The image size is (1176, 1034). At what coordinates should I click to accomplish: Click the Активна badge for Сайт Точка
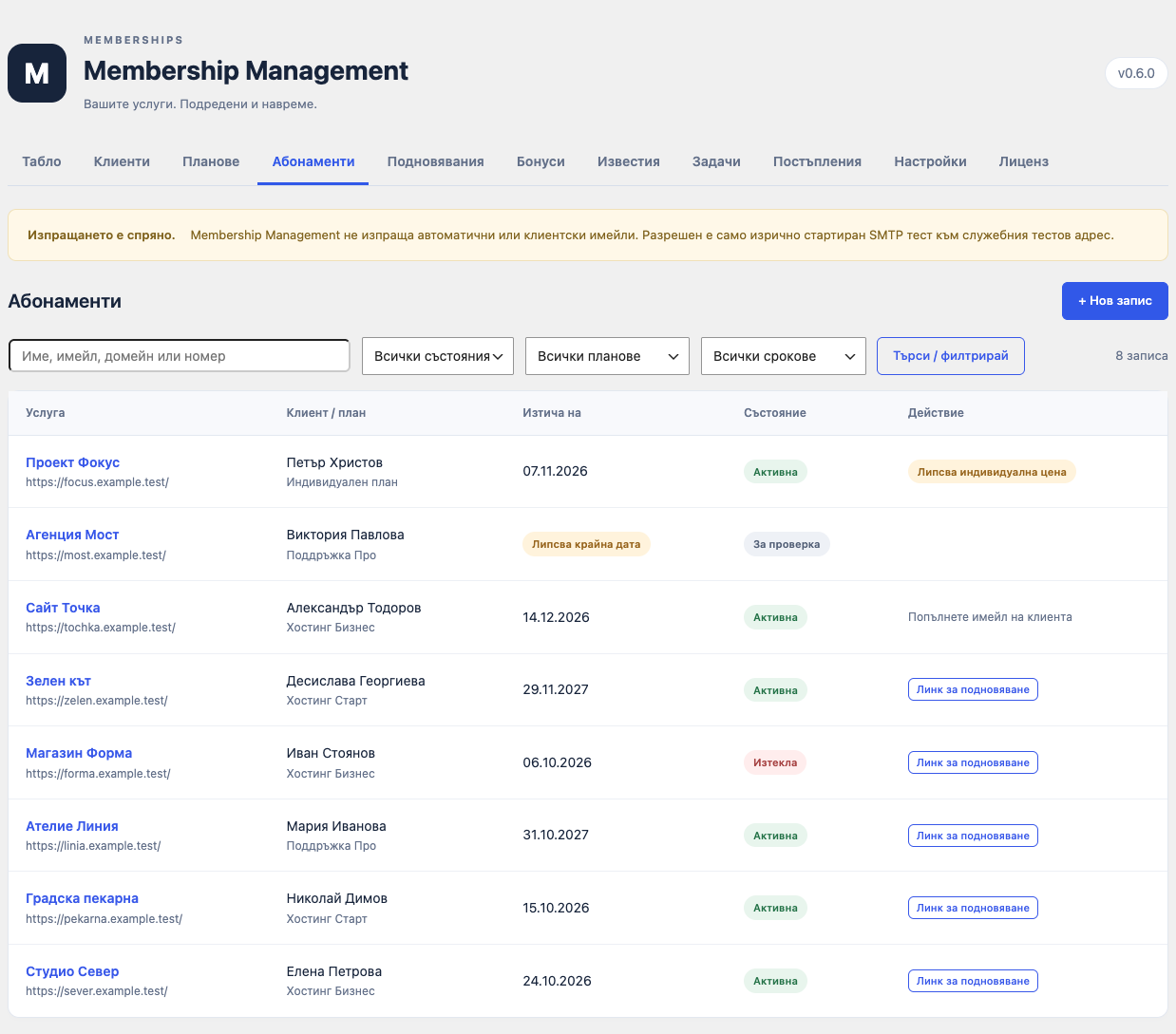coord(775,617)
